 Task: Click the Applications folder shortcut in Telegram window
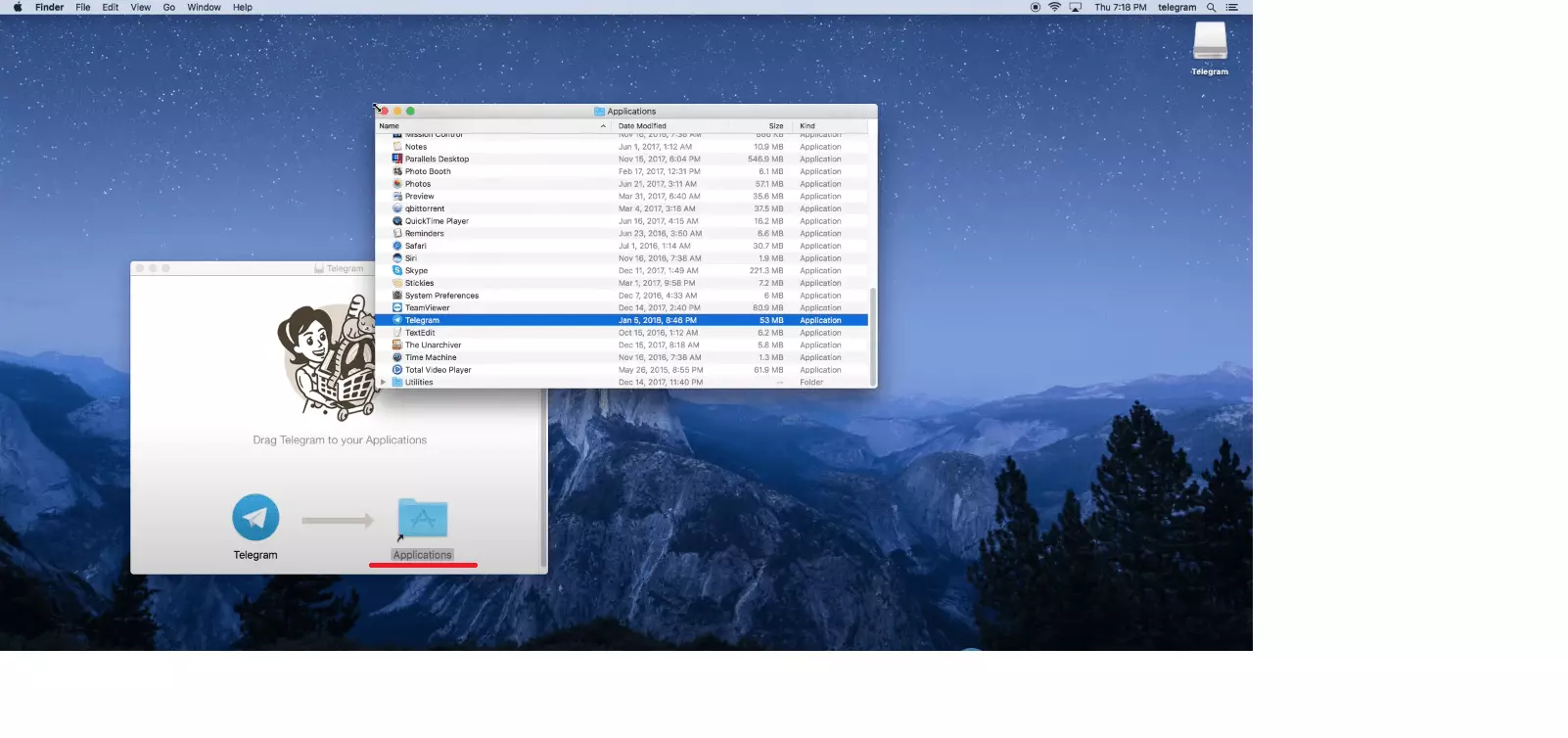tap(423, 519)
